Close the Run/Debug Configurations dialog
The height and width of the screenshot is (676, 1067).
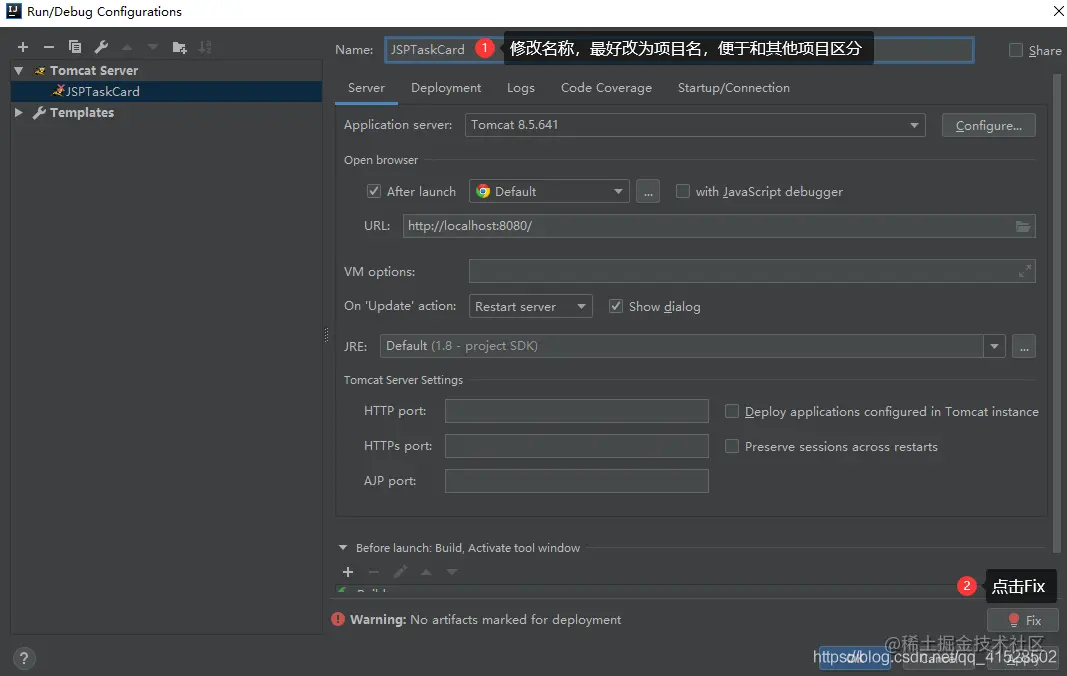(x=1058, y=12)
